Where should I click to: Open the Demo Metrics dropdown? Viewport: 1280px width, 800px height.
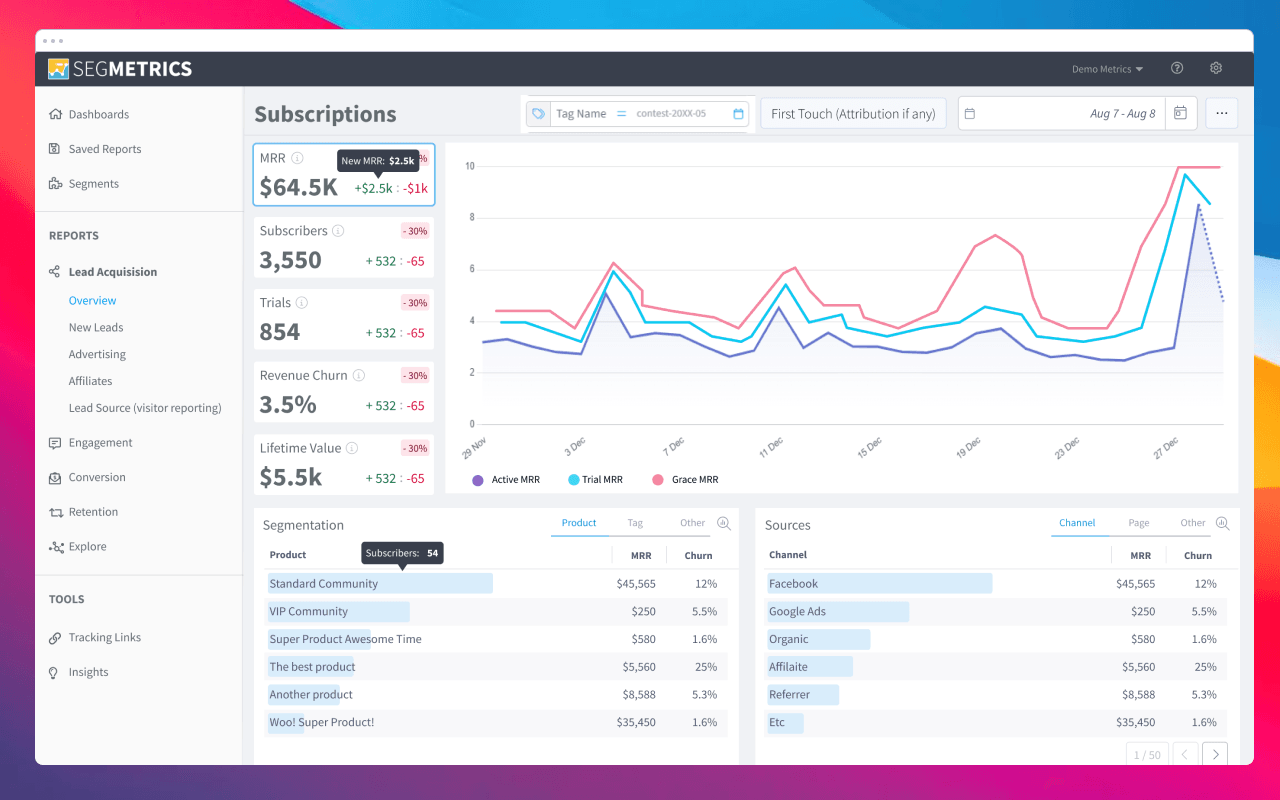[1107, 68]
